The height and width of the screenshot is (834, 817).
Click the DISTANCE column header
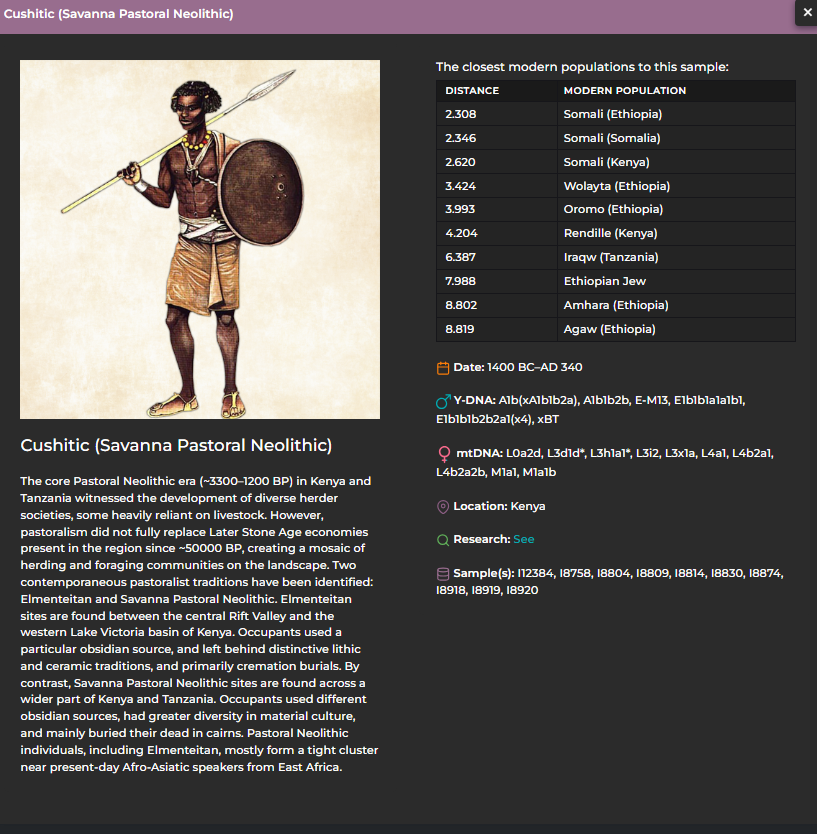click(x=497, y=91)
